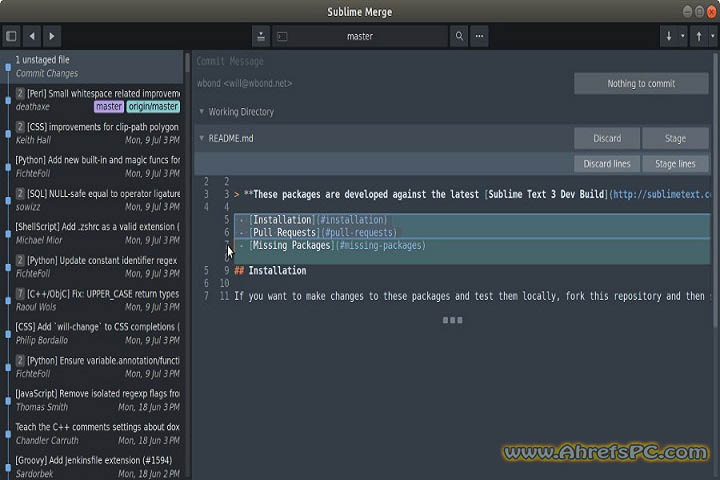Click the '## Installation' heading line
Viewport: 720px width, 480px height.
tap(270, 271)
